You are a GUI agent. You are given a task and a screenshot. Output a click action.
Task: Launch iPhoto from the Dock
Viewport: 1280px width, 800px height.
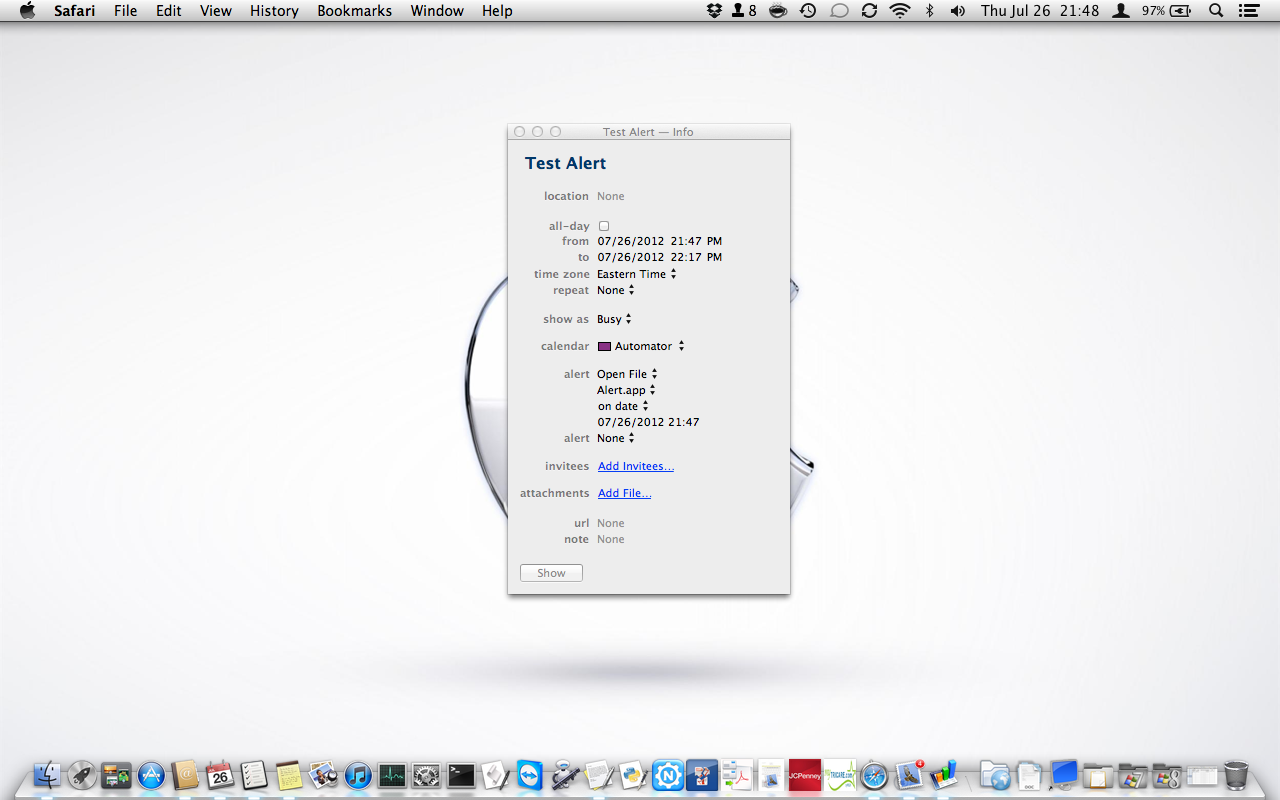click(x=323, y=775)
